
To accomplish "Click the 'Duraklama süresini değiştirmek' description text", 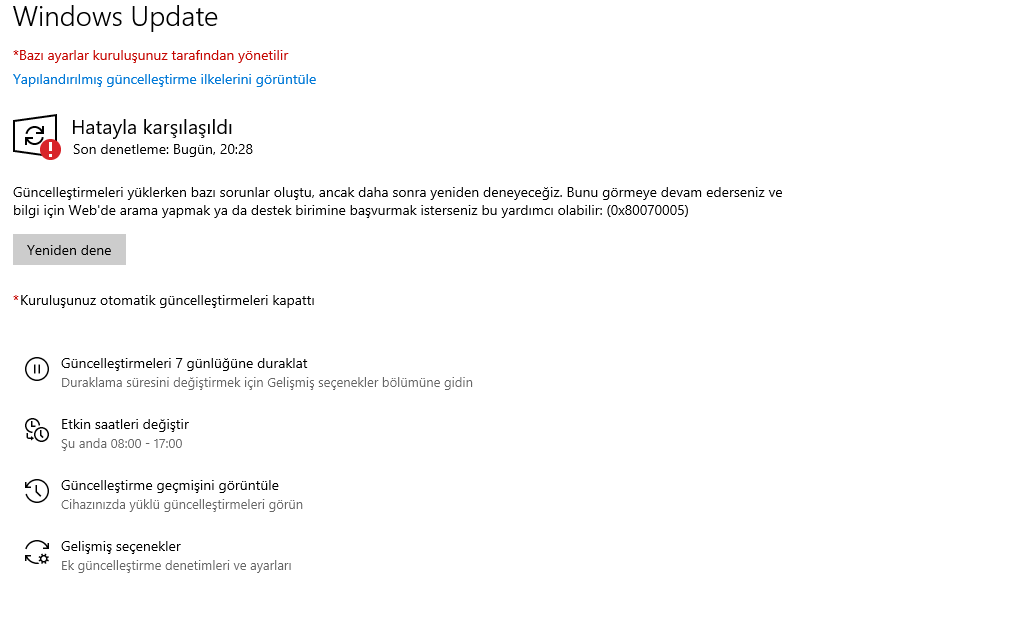I will [267, 383].
